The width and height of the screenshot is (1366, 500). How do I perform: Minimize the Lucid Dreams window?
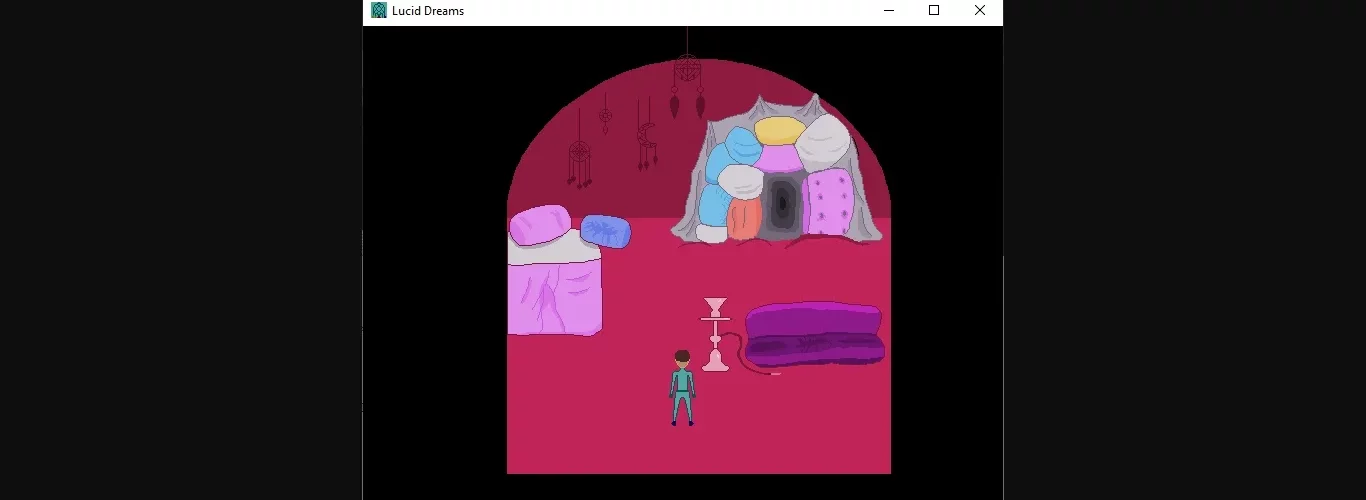pyautogui.click(x=888, y=11)
